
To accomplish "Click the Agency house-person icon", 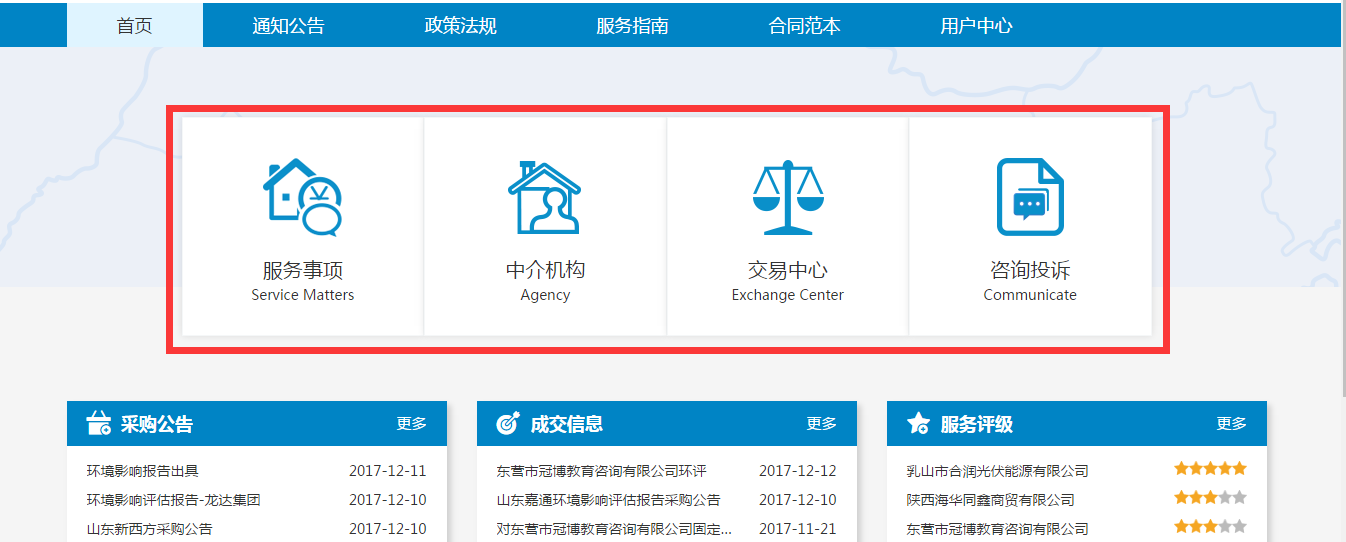I will [x=544, y=197].
